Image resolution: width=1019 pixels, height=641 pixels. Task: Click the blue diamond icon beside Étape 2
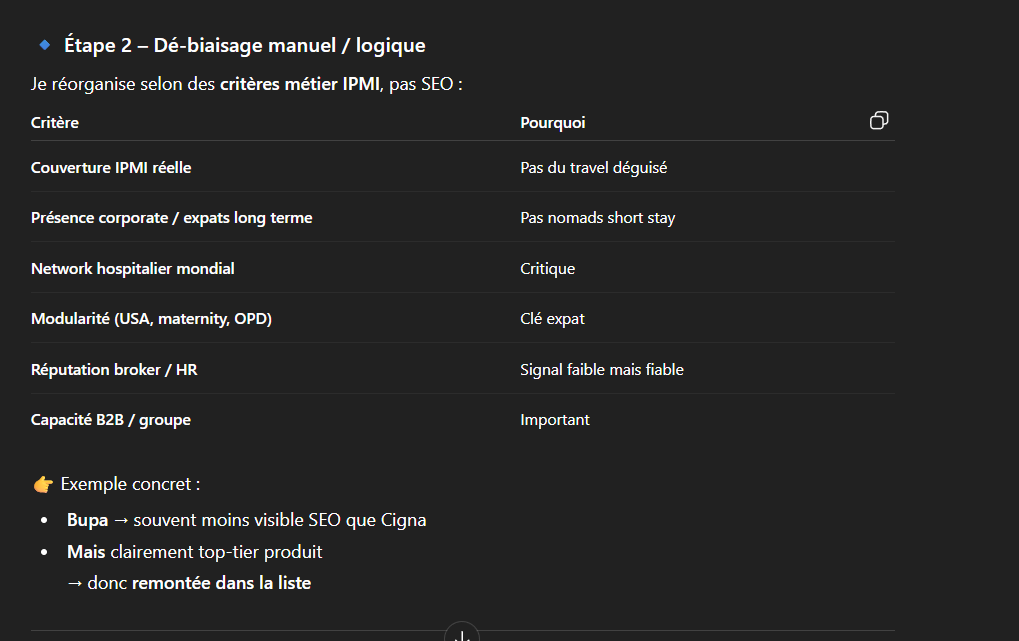(44, 45)
